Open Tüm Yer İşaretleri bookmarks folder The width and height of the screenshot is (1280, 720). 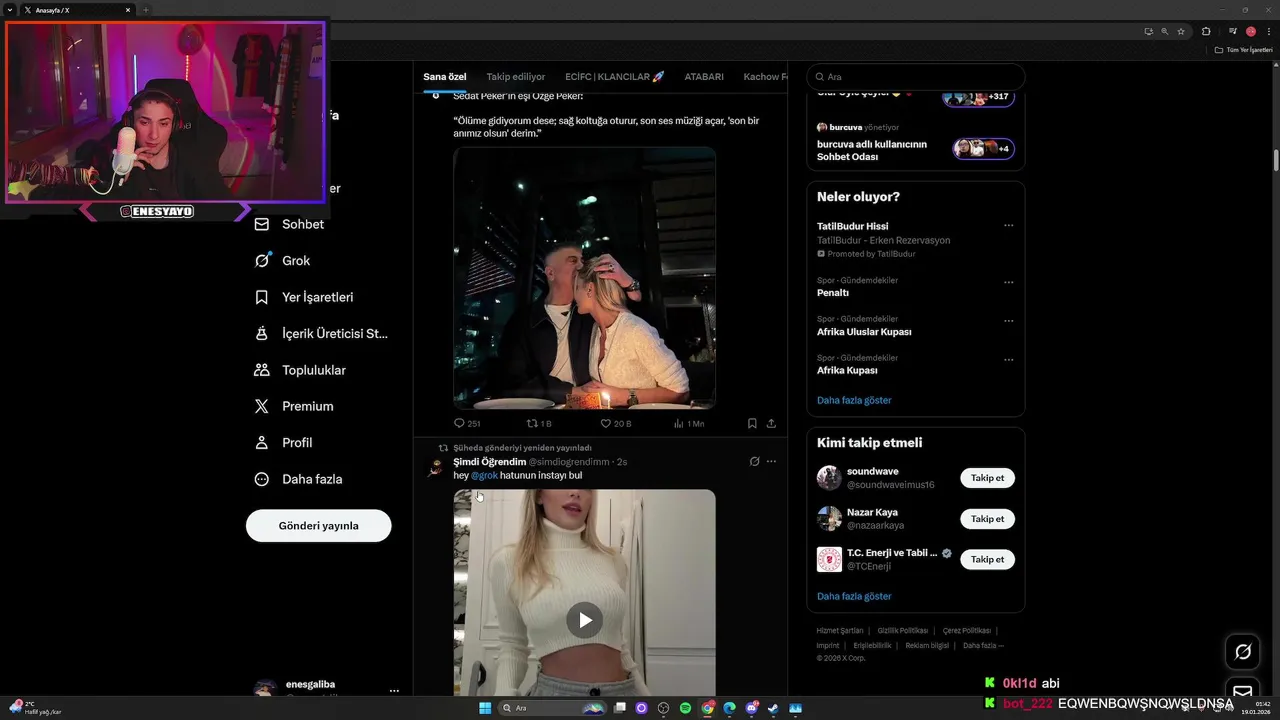[x=1243, y=50]
